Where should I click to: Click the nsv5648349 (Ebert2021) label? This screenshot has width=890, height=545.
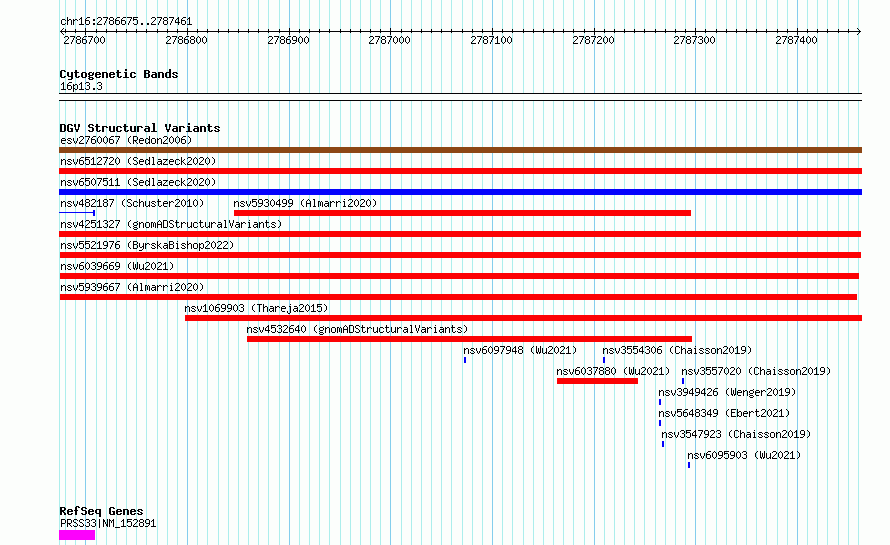pos(724,413)
